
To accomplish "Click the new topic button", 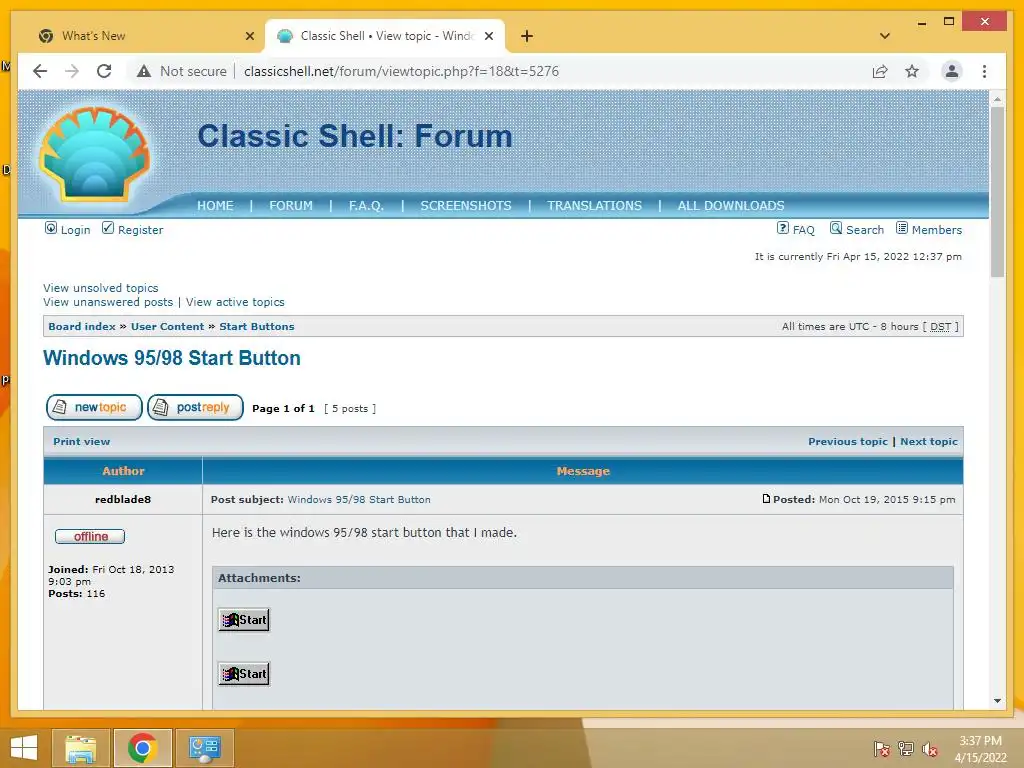I will 94,408.
